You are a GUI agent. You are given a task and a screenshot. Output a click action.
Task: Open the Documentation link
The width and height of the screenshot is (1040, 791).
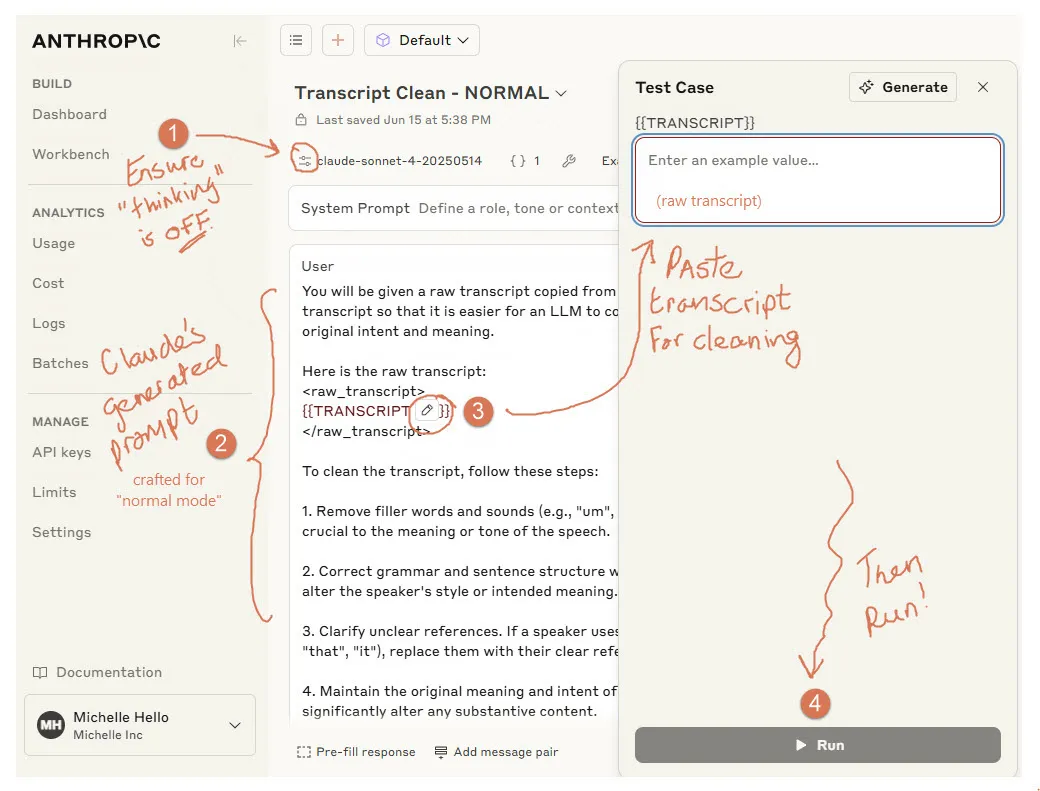98,672
